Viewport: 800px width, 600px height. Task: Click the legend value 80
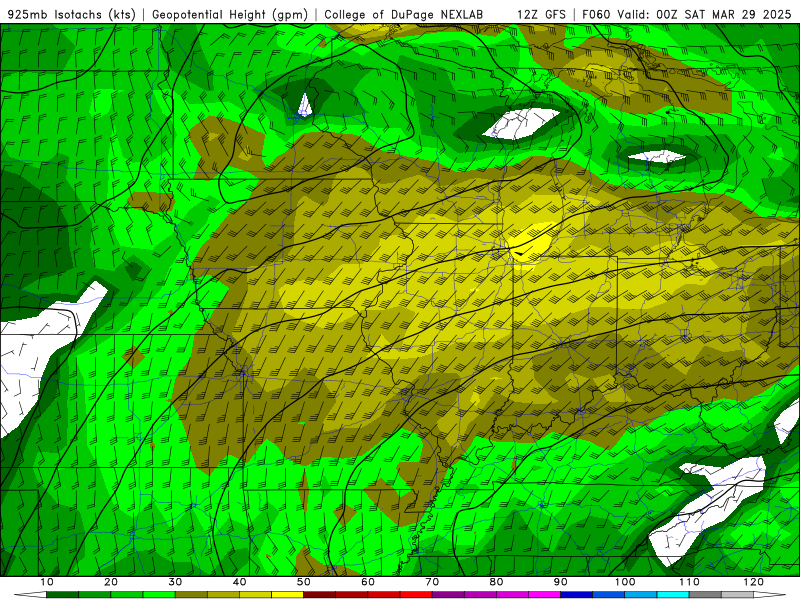pos(496,582)
